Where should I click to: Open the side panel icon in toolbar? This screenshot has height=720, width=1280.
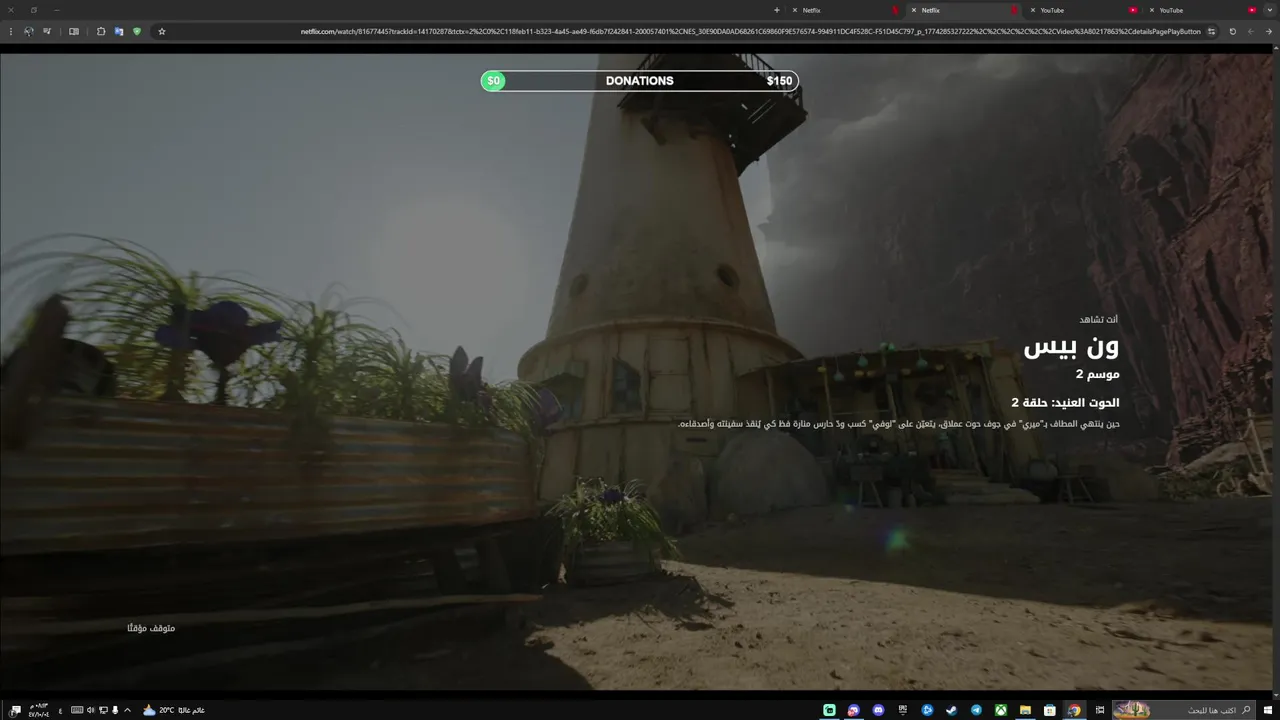tap(74, 31)
